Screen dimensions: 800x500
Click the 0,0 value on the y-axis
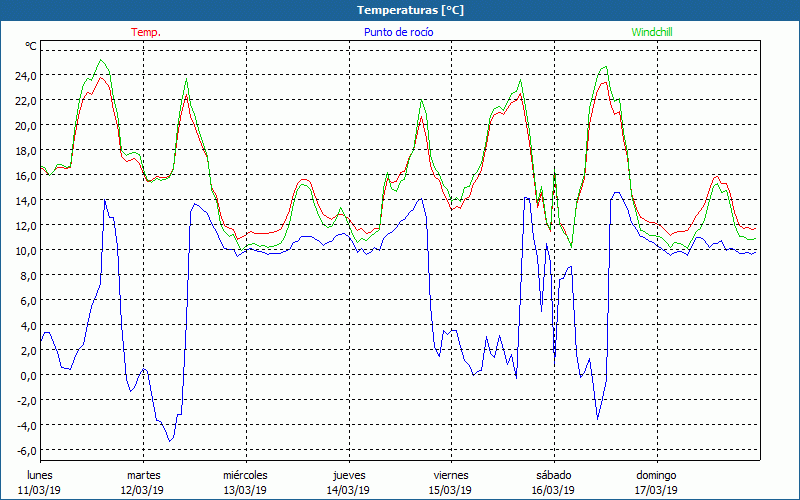pyautogui.click(x=27, y=375)
